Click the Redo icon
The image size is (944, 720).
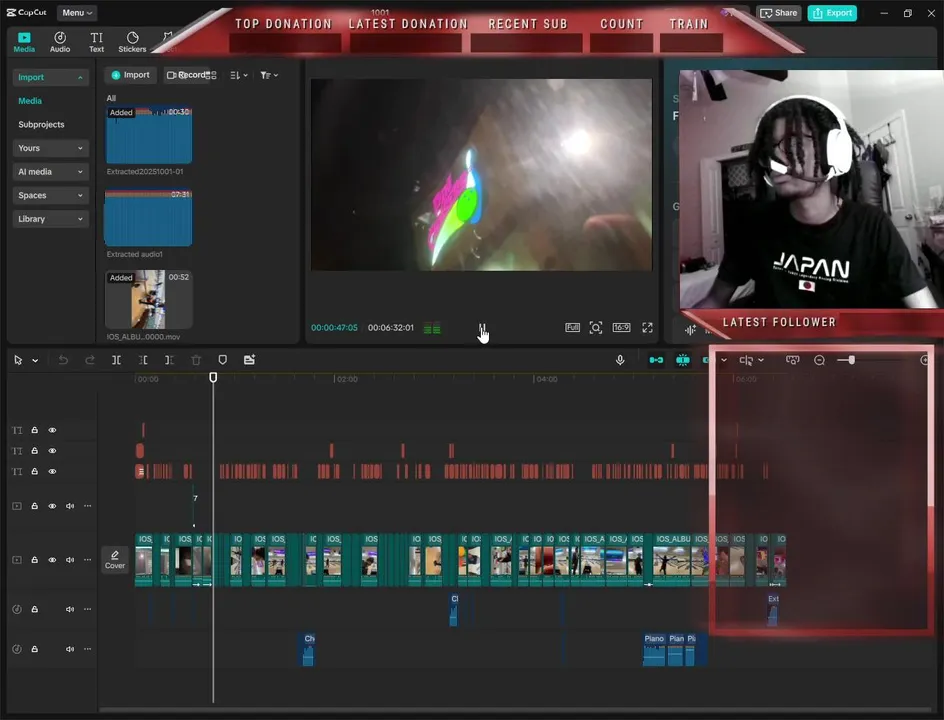90,360
